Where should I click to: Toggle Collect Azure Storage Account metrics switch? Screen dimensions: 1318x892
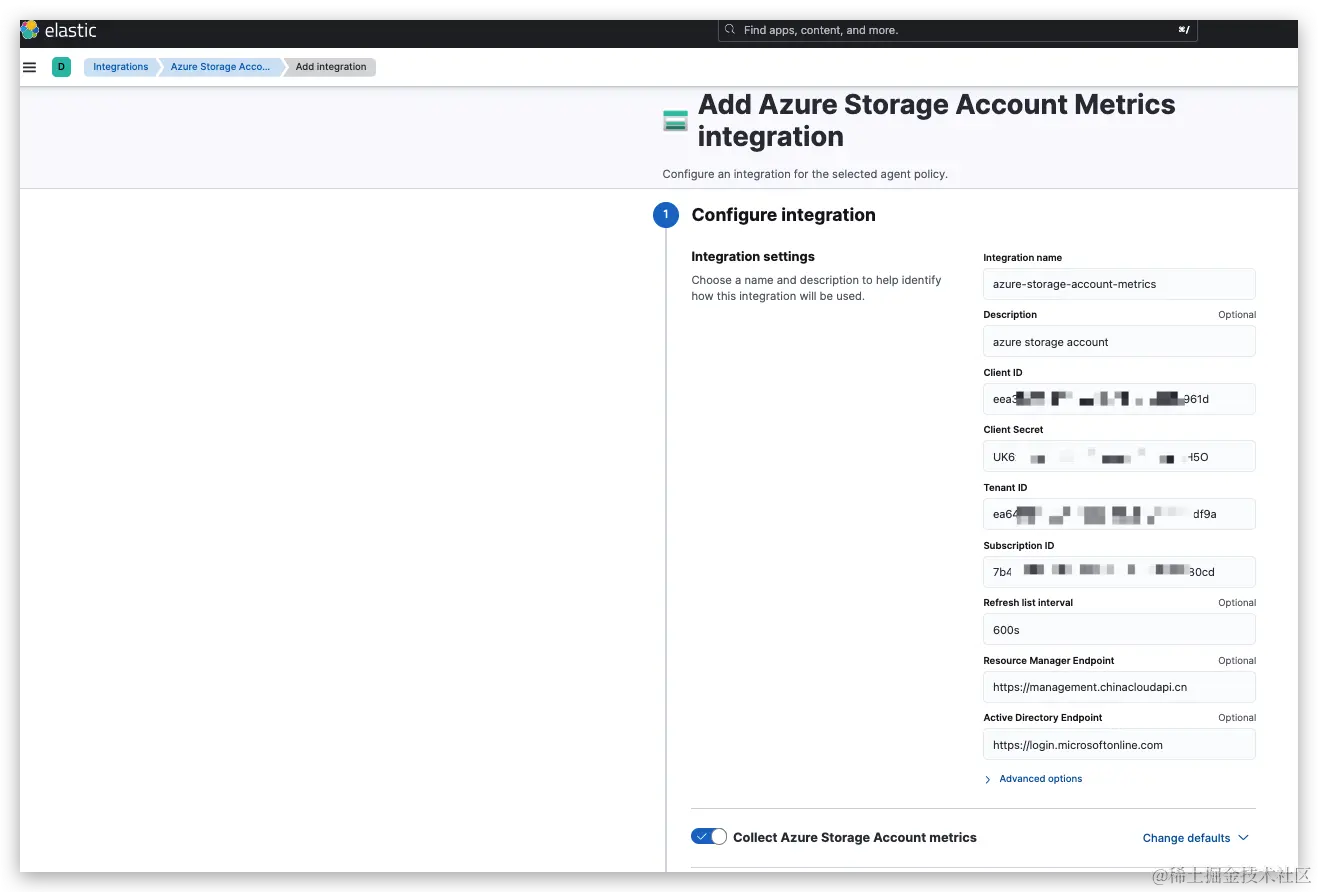709,837
